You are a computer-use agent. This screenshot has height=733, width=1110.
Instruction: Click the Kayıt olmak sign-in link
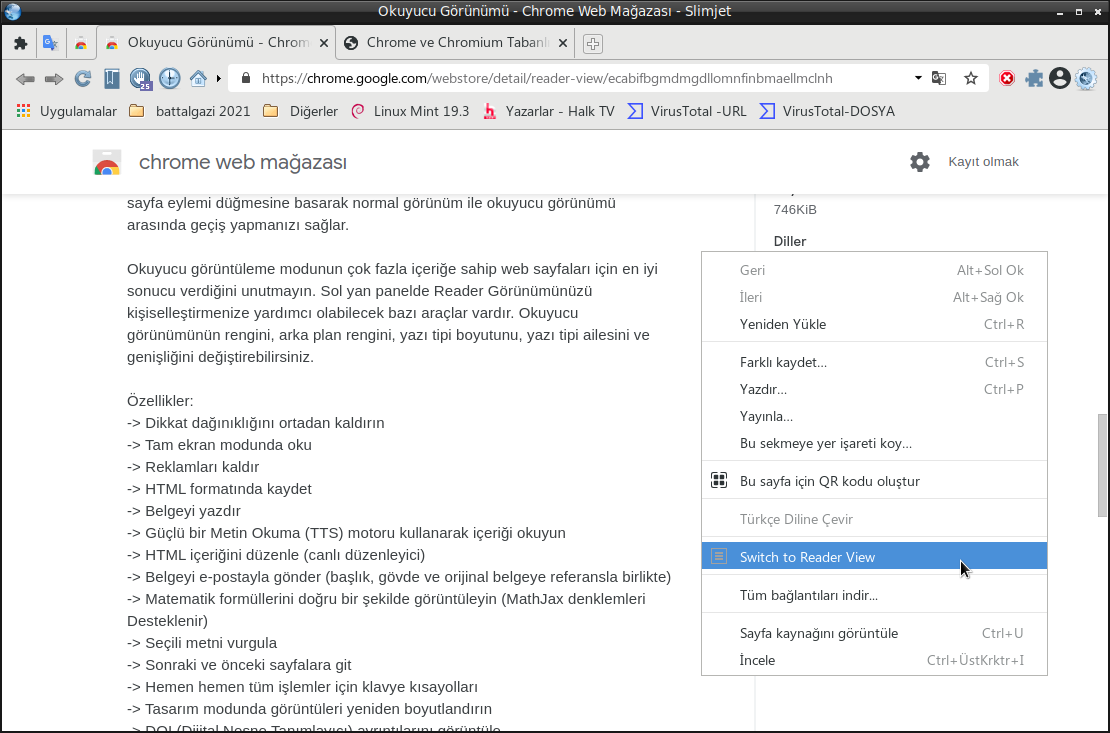tap(983, 161)
